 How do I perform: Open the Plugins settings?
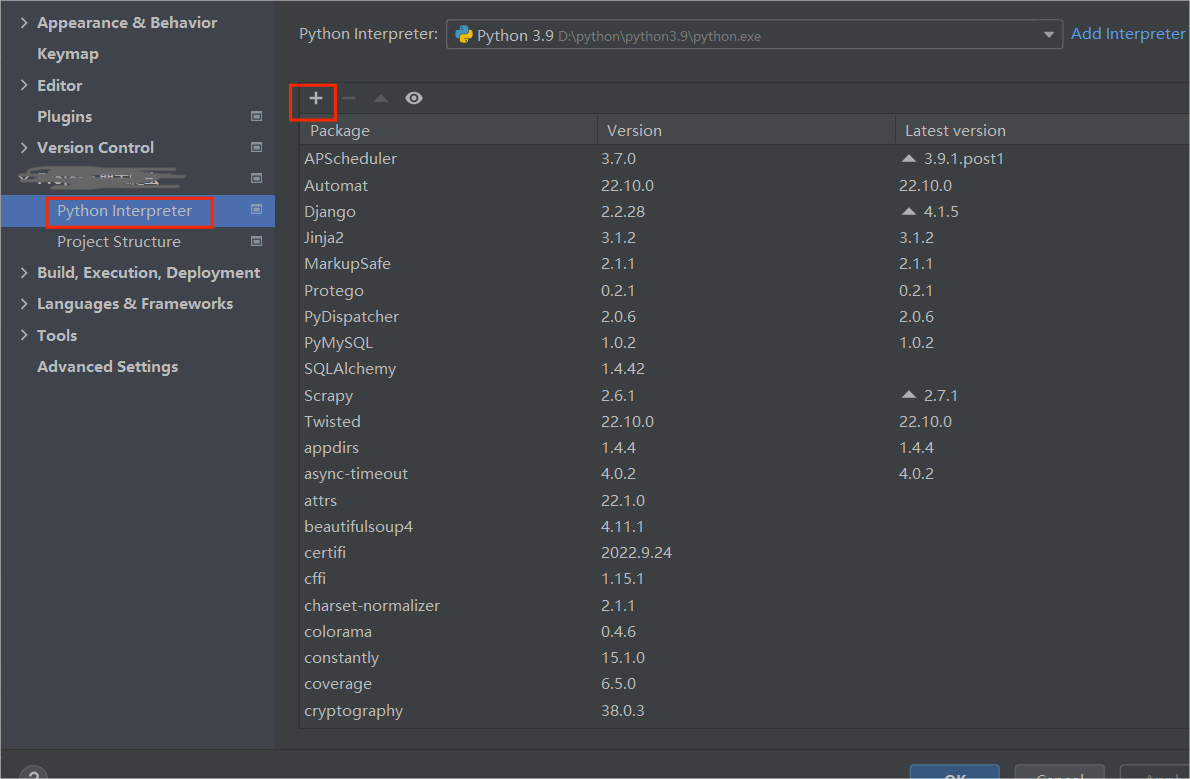65,116
